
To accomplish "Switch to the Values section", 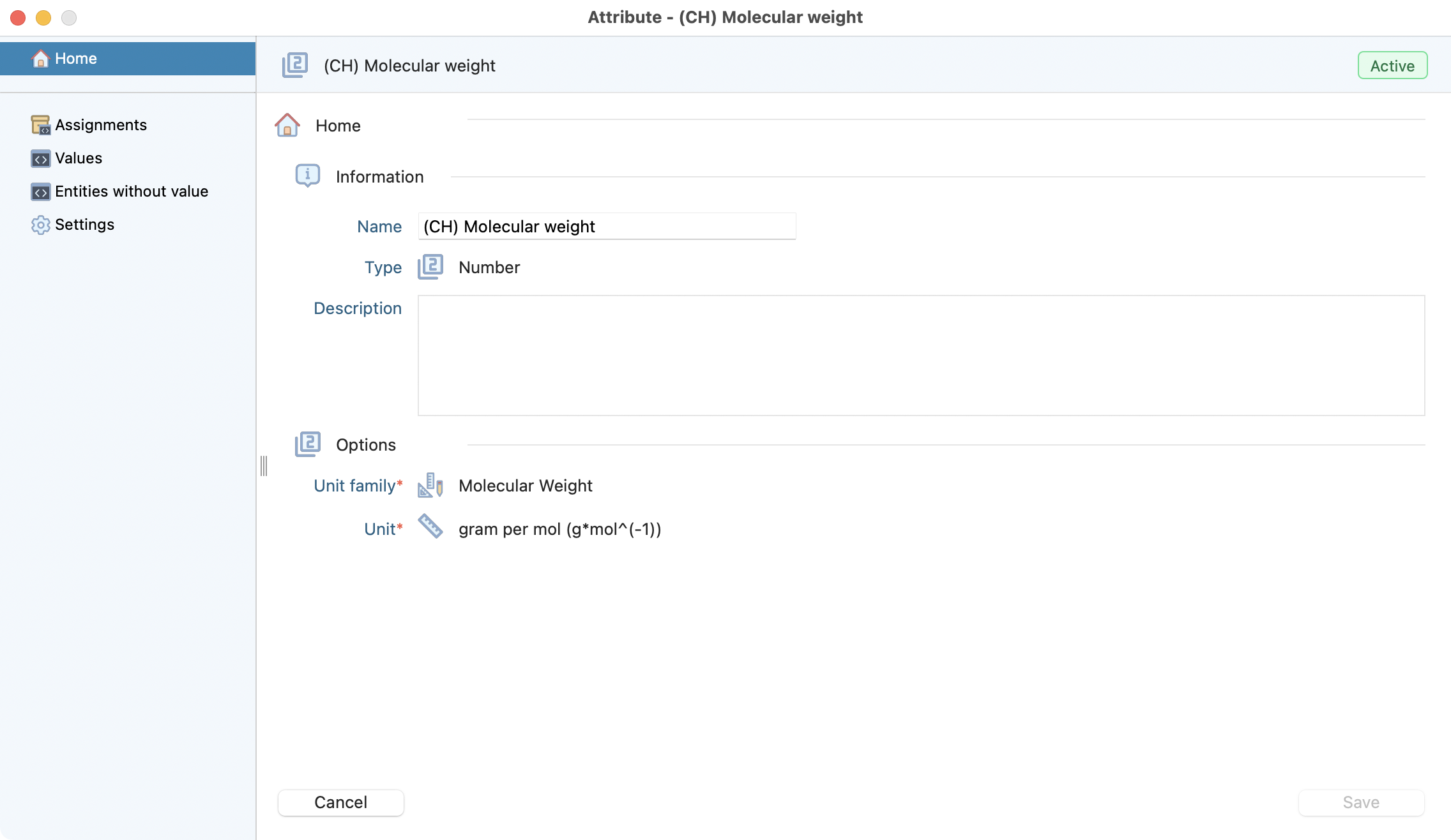I will [x=79, y=158].
